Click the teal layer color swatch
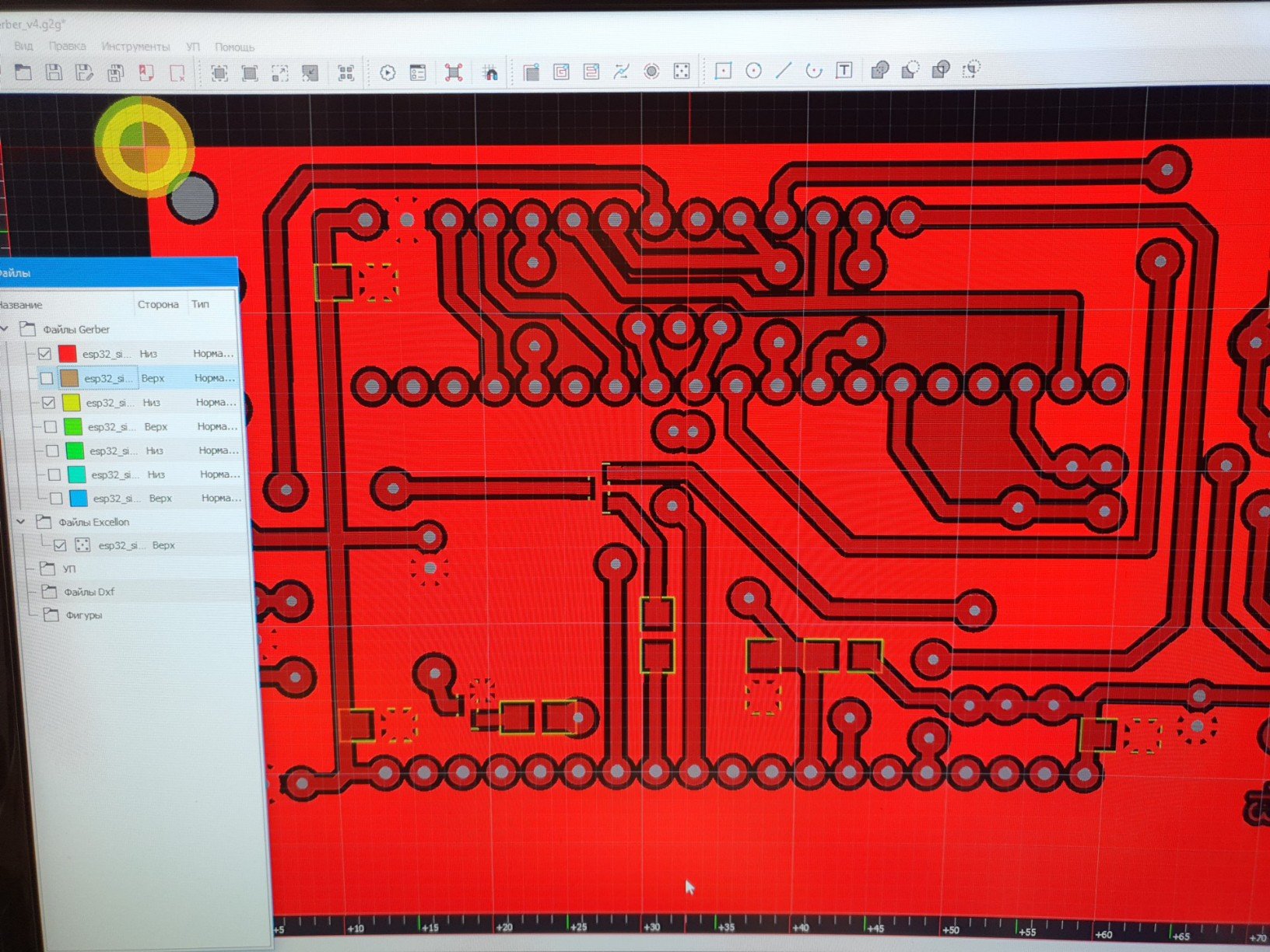The image size is (1270, 952). pyautogui.click(x=77, y=474)
